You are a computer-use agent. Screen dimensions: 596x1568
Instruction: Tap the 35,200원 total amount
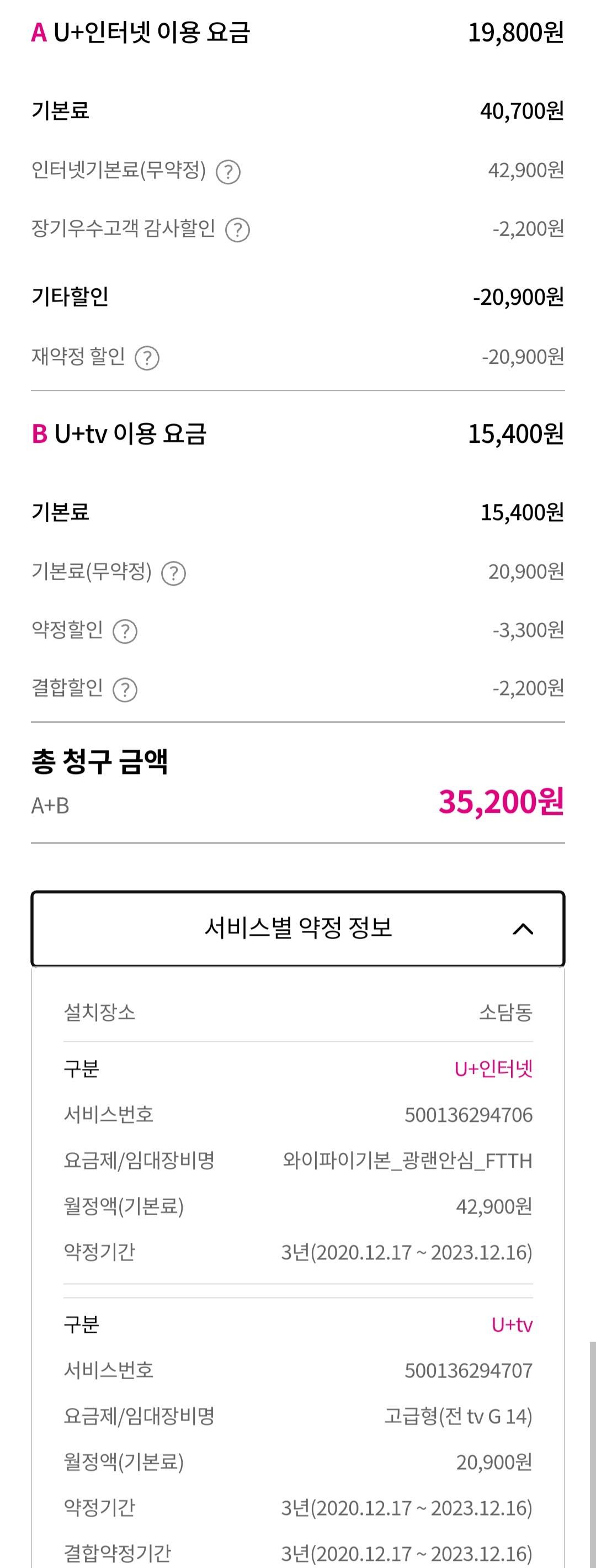point(501,802)
